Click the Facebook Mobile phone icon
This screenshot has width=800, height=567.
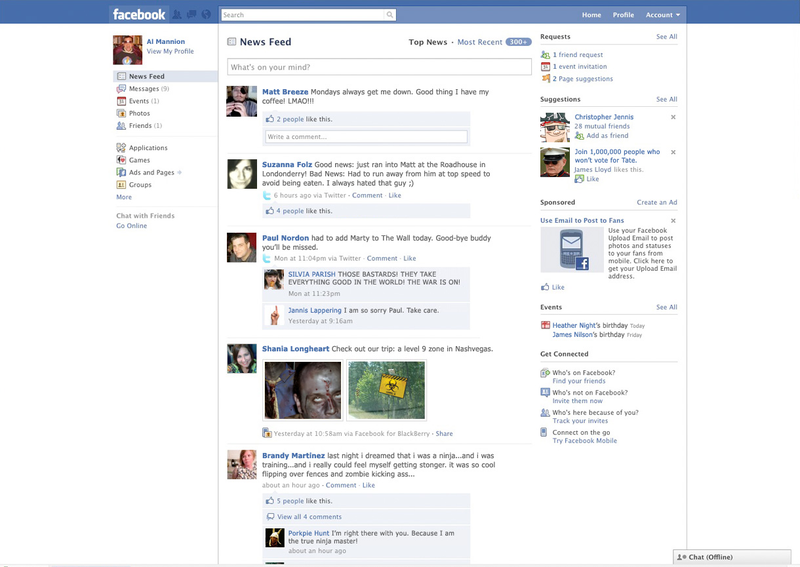(x=544, y=432)
